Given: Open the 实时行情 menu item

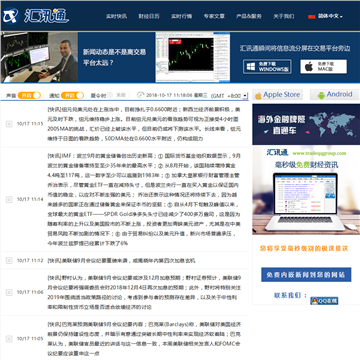Looking at the screenshot, I should (182, 16).
